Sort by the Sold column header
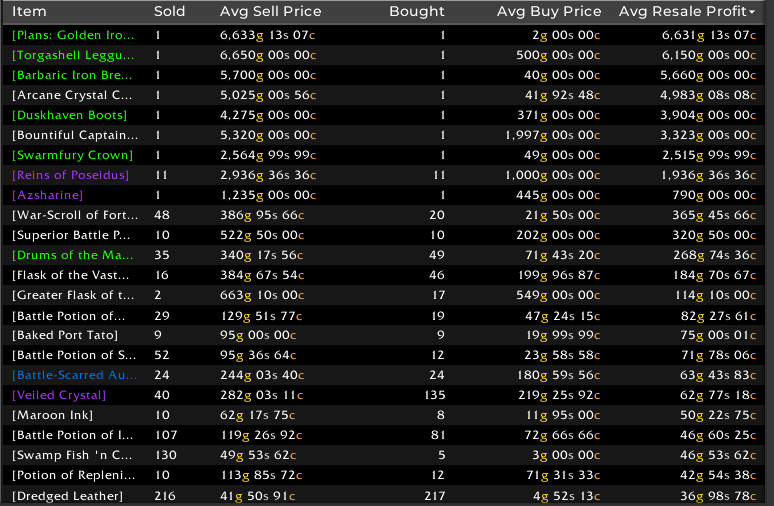The height and width of the screenshot is (506, 774). point(169,12)
